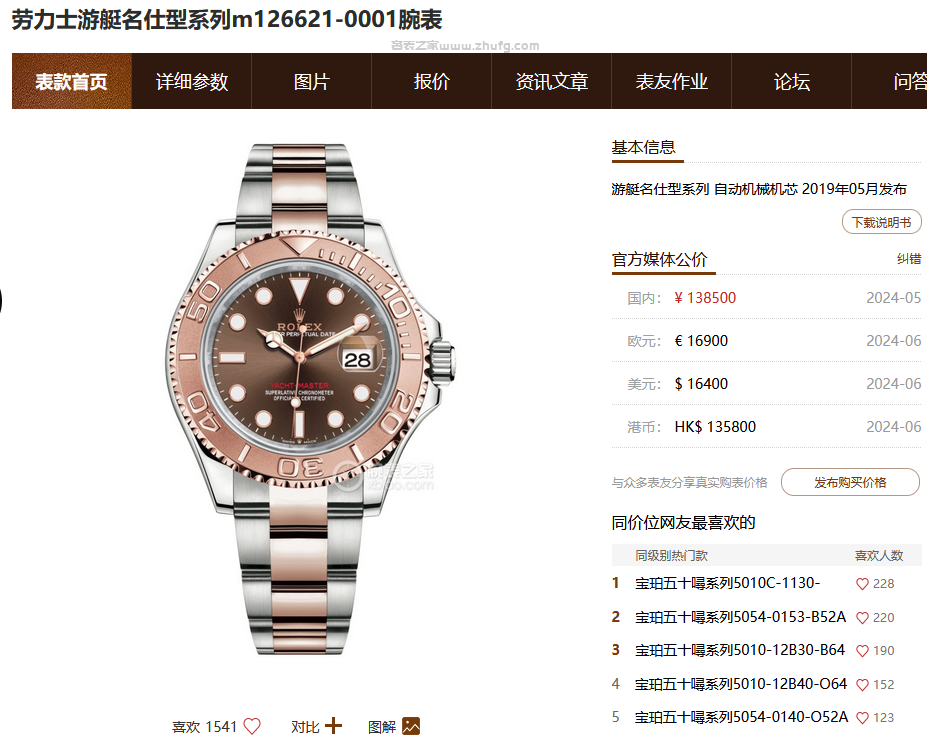Click the Rolex Yacht-Master watch image

point(310,398)
